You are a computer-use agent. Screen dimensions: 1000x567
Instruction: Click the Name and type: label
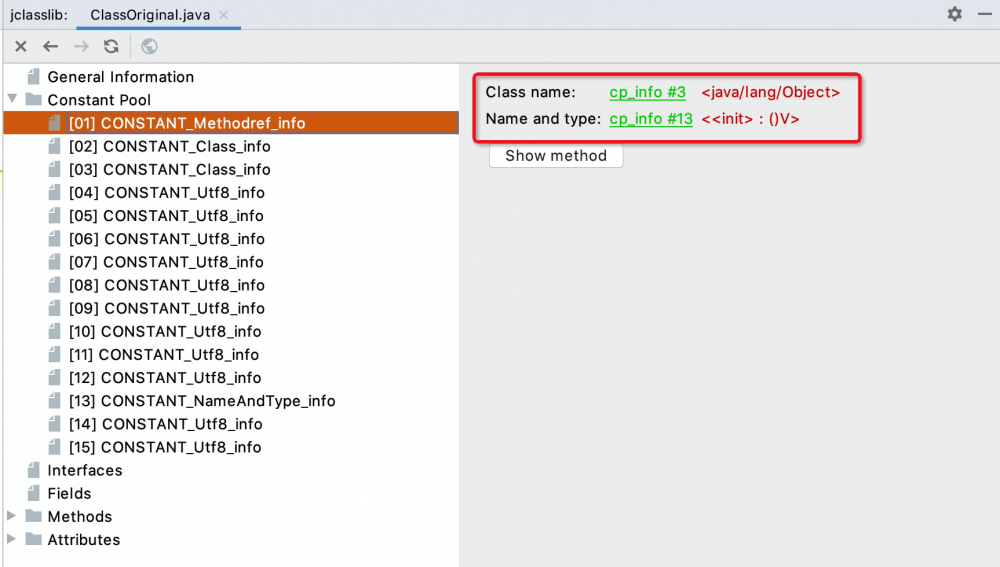click(x=543, y=119)
